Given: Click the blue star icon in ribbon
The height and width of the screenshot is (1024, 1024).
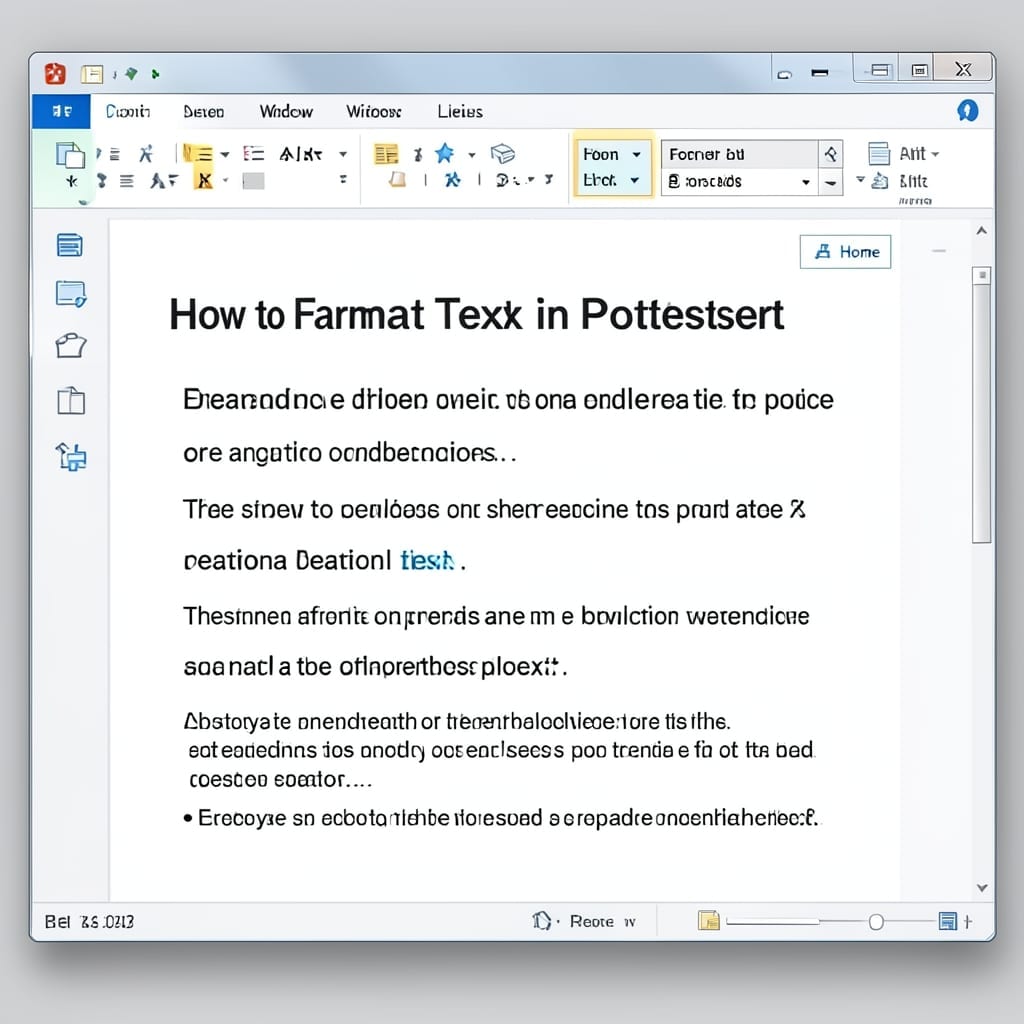Looking at the screenshot, I should (x=445, y=153).
